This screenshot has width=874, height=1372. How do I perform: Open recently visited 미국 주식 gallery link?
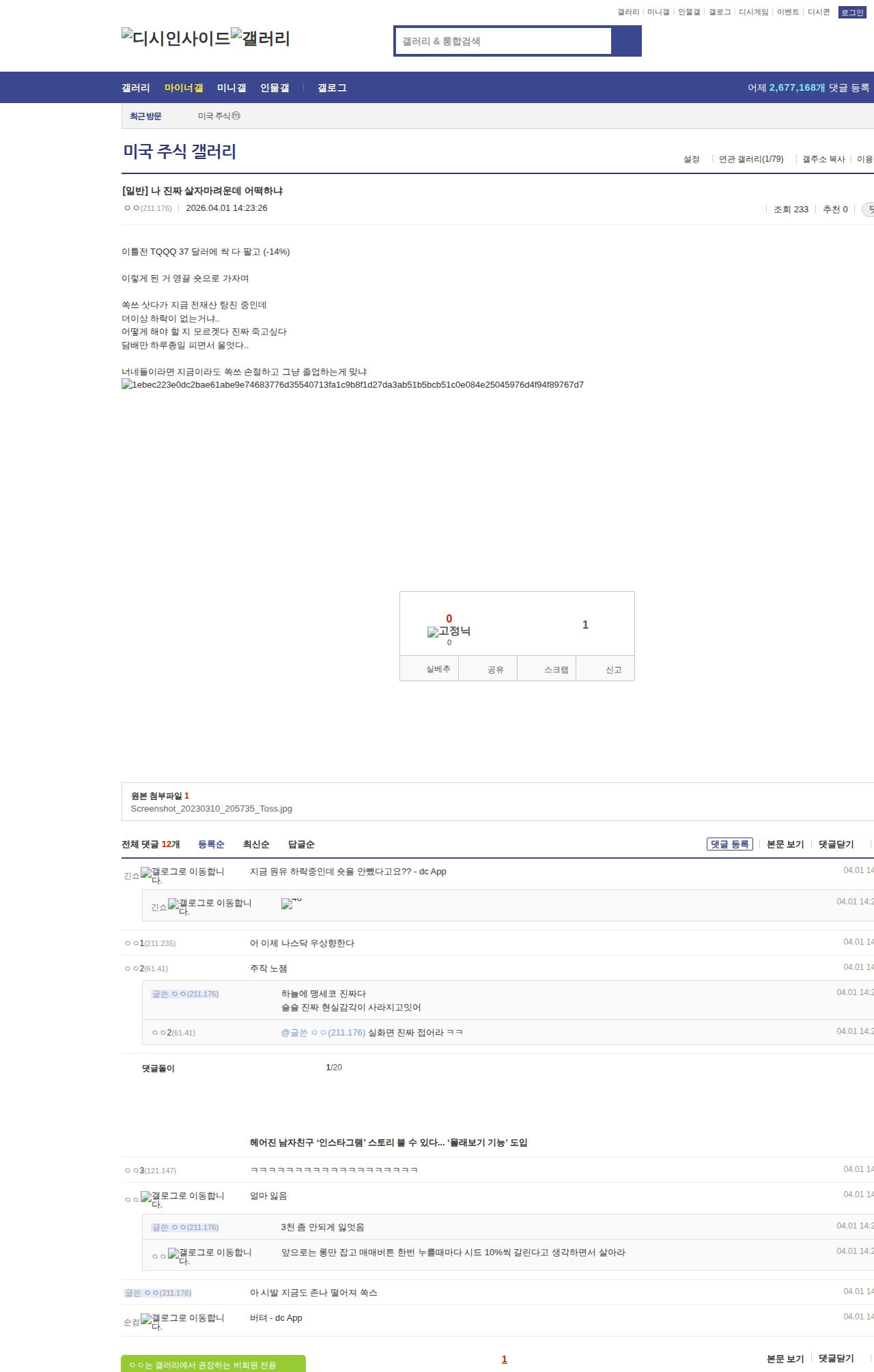coord(218,117)
